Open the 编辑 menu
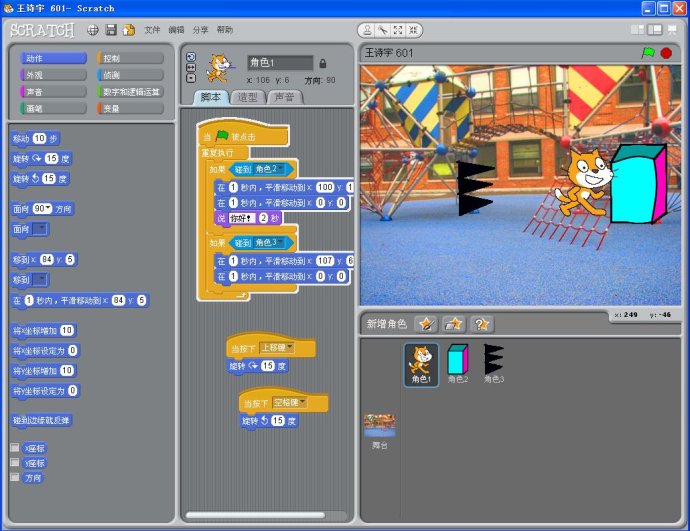 point(176,30)
